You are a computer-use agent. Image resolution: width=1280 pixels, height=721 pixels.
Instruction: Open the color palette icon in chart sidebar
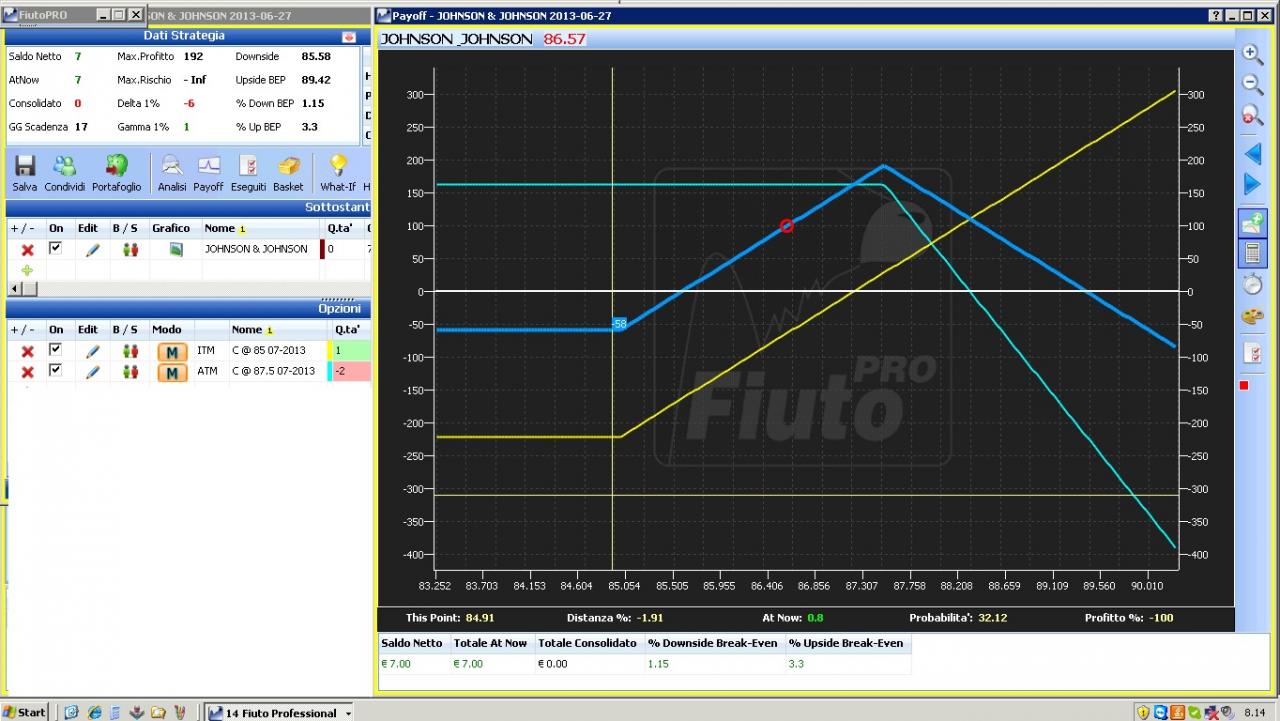click(x=1252, y=317)
